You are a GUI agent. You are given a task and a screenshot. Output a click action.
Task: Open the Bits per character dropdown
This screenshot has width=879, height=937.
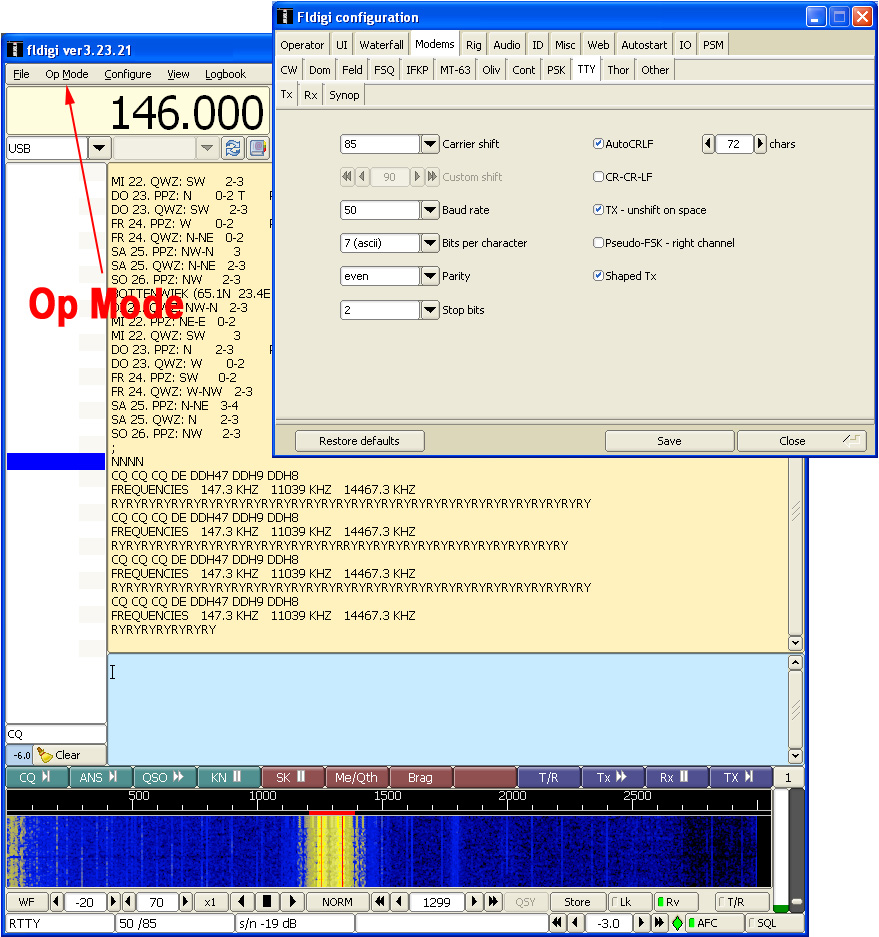click(430, 243)
